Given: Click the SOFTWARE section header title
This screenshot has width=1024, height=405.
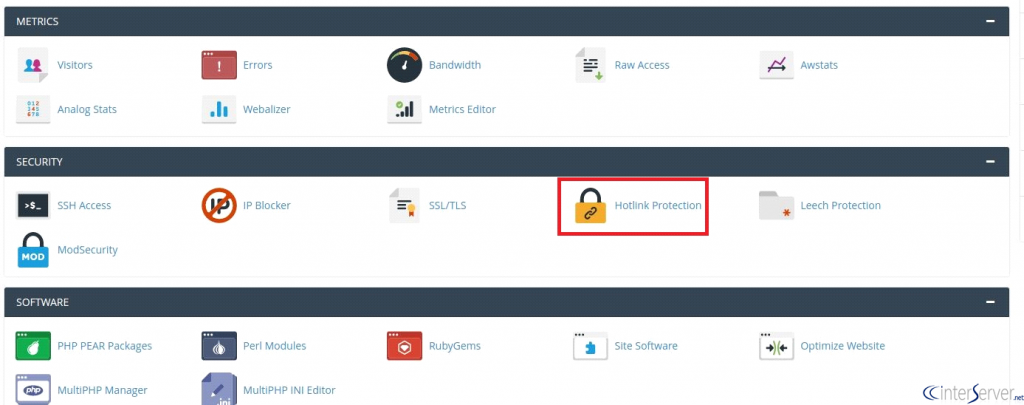Looking at the screenshot, I should pos(42,302).
